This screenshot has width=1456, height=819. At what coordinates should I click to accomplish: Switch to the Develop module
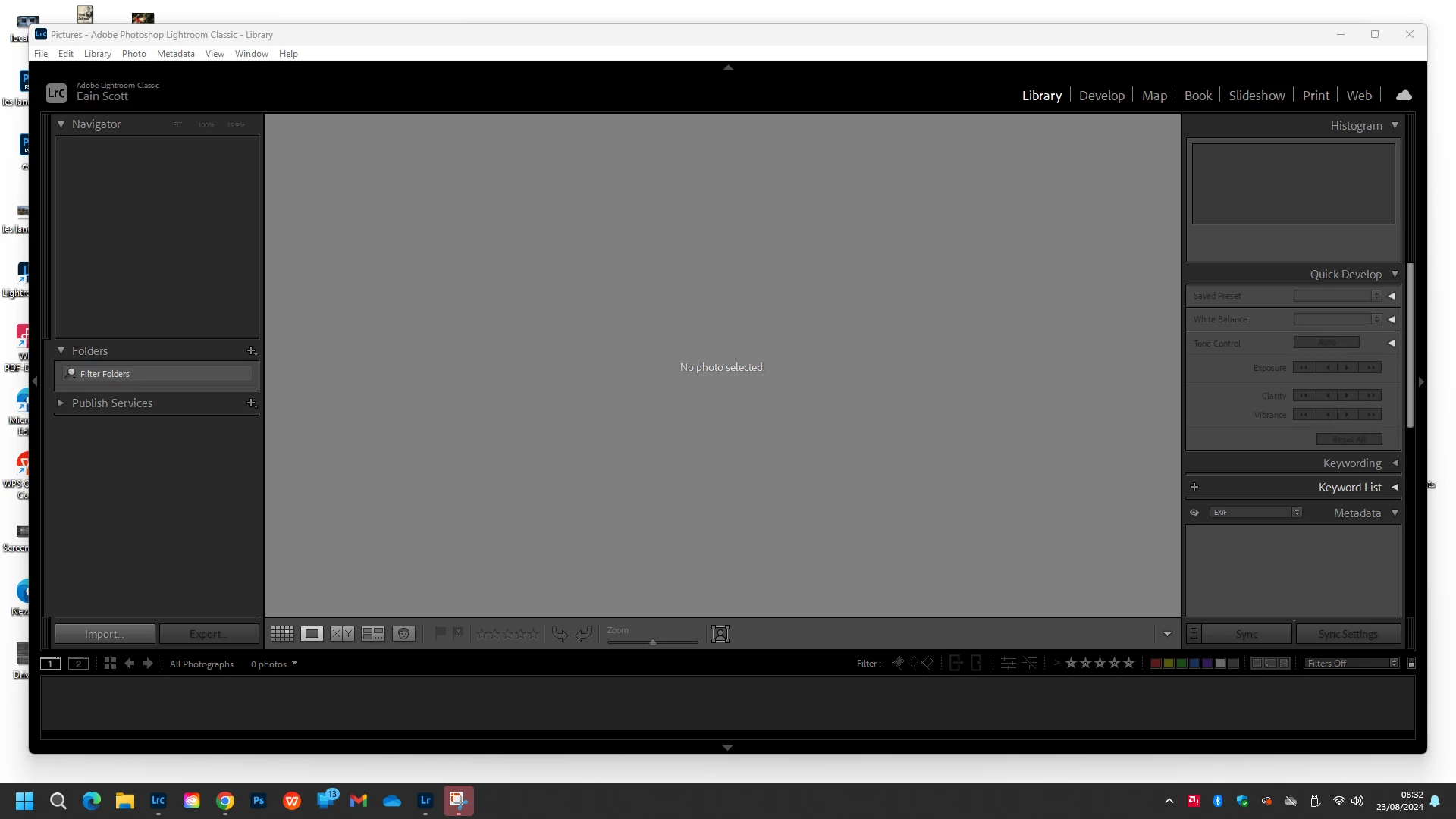tap(1101, 96)
